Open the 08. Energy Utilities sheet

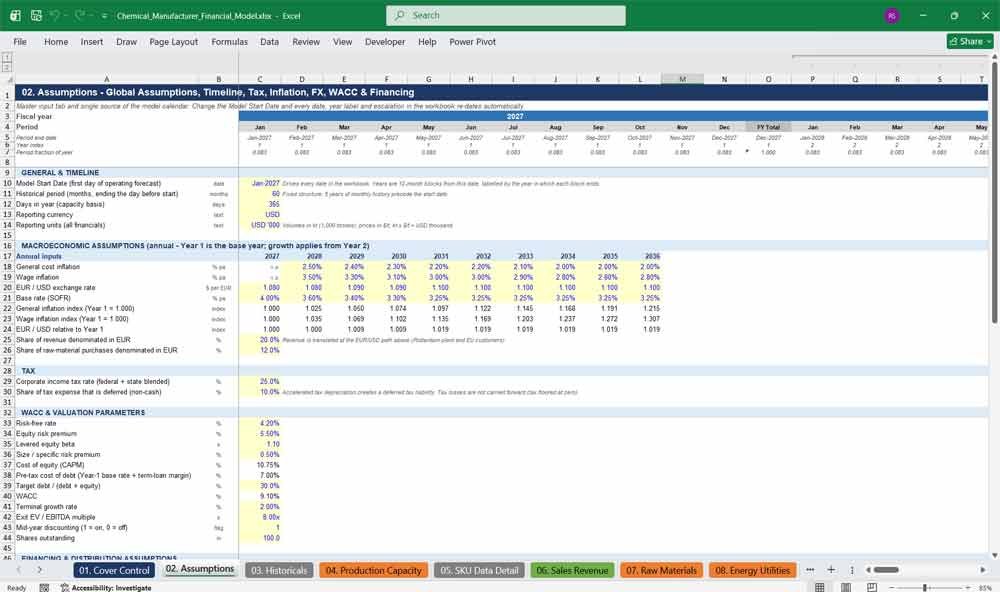point(753,570)
